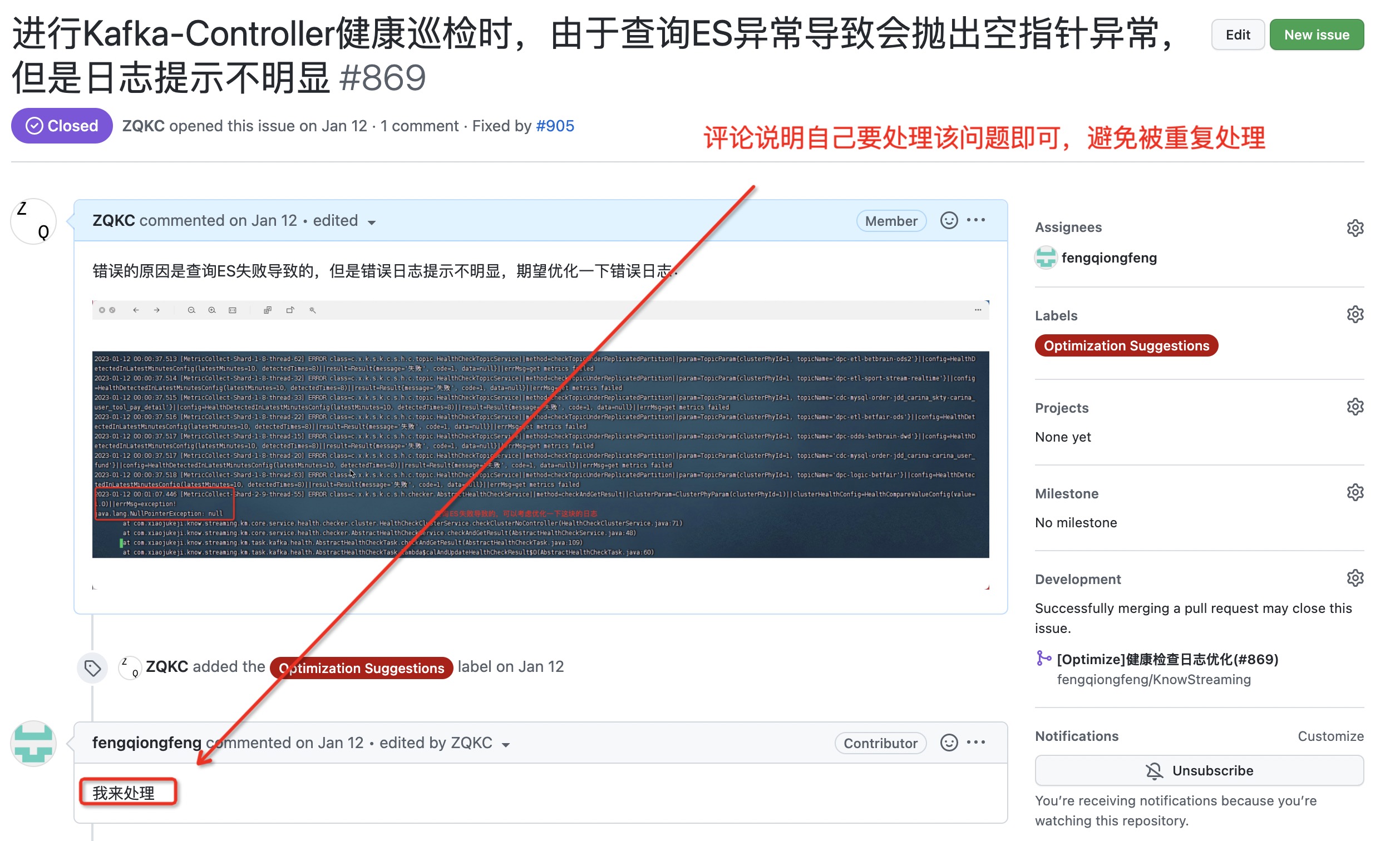Add emoji reaction to fengqiongfeng's comment
This screenshot has width=1400, height=841.
(948, 743)
